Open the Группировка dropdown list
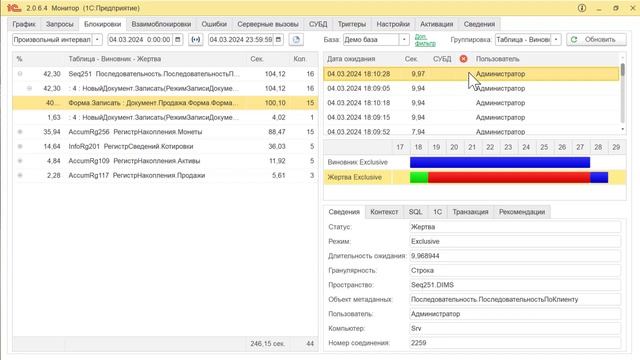The width and height of the screenshot is (640, 360). point(556,40)
